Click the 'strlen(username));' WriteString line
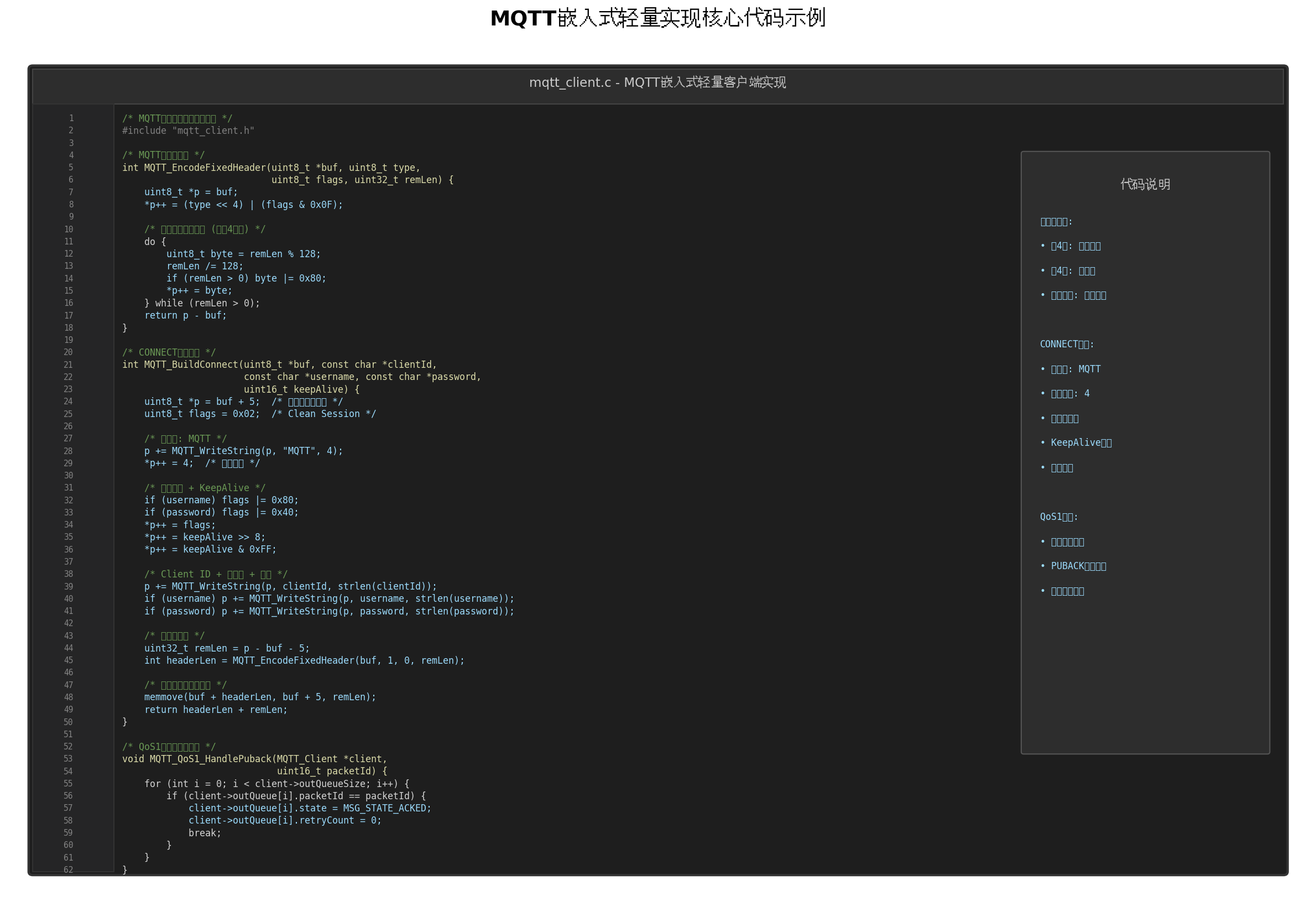Screen dimensions: 1316x901 pyautogui.click(x=330, y=598)
